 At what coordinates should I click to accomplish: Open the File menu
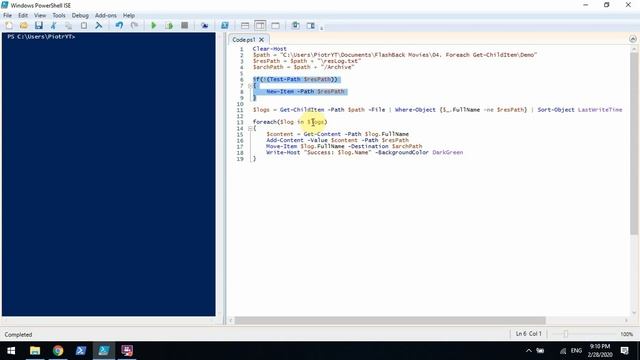[7, 16]
